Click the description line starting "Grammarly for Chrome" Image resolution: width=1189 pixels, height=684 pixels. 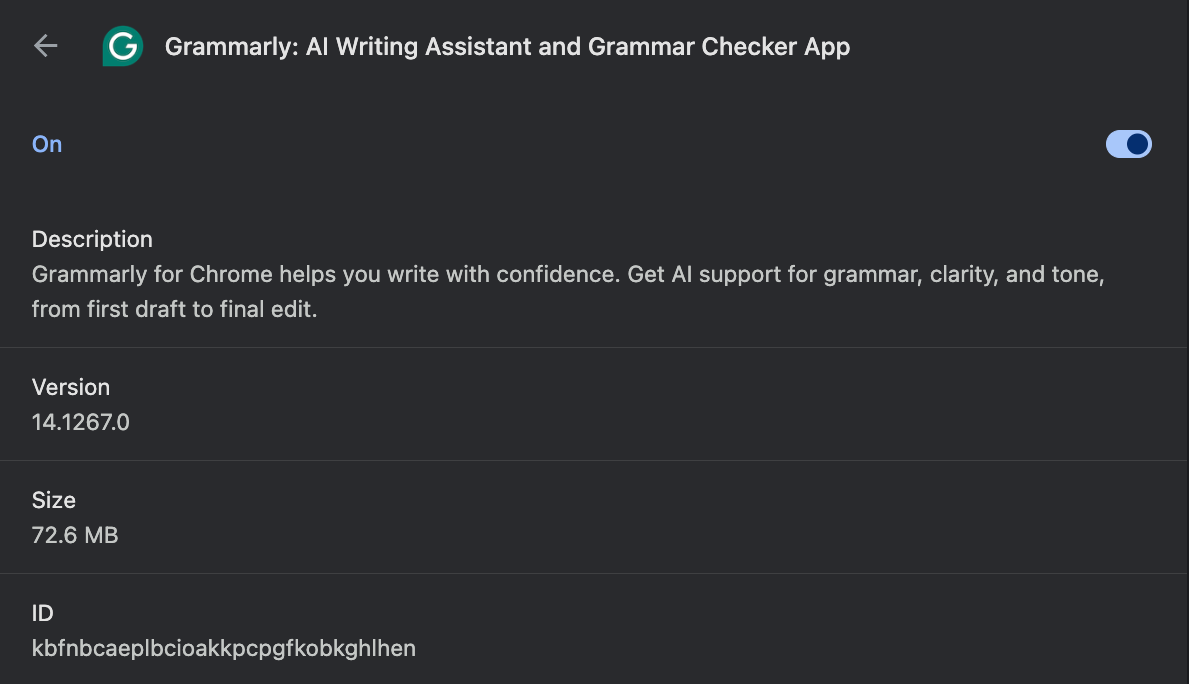(567, 275)
